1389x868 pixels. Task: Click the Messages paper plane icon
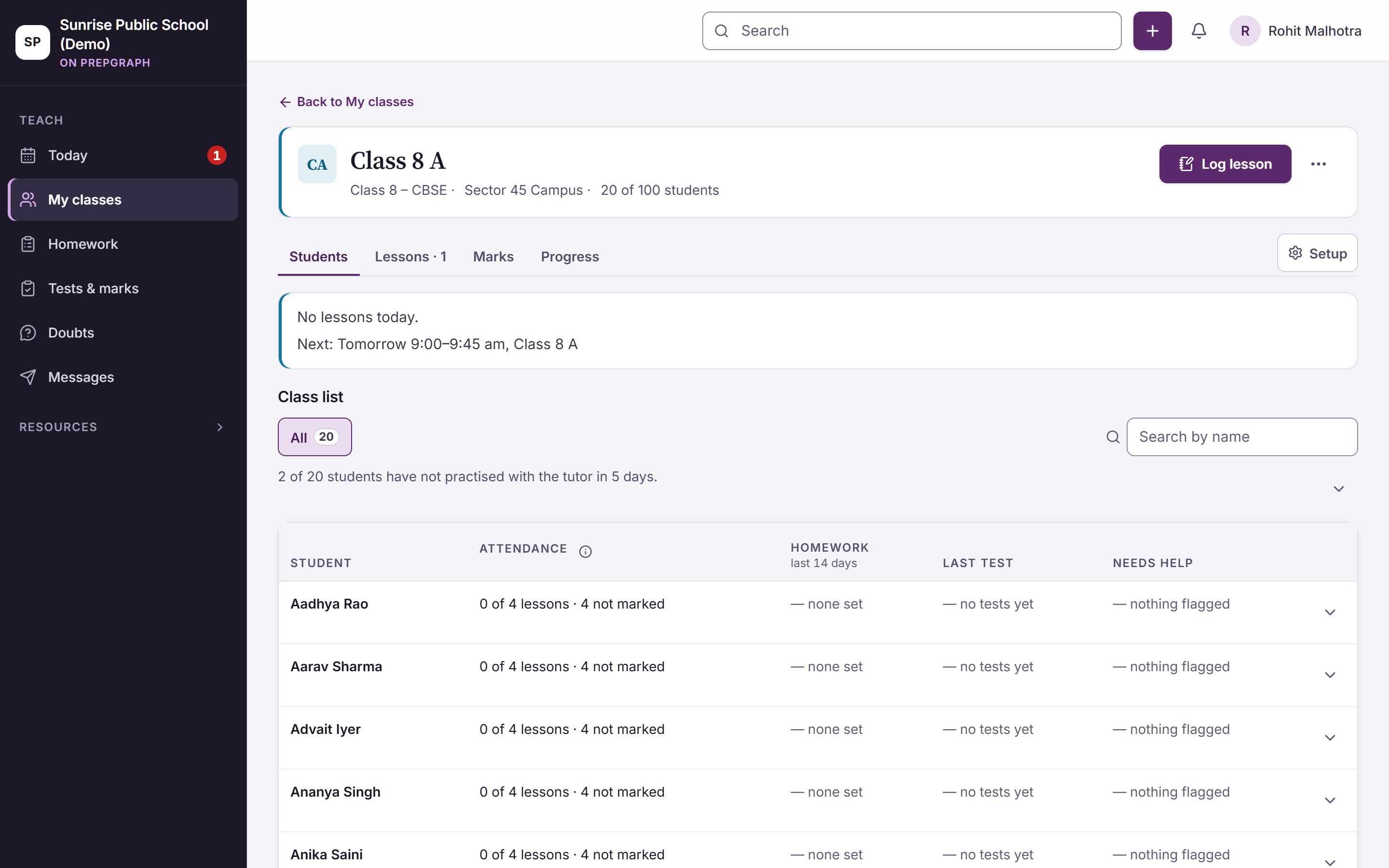28,377
